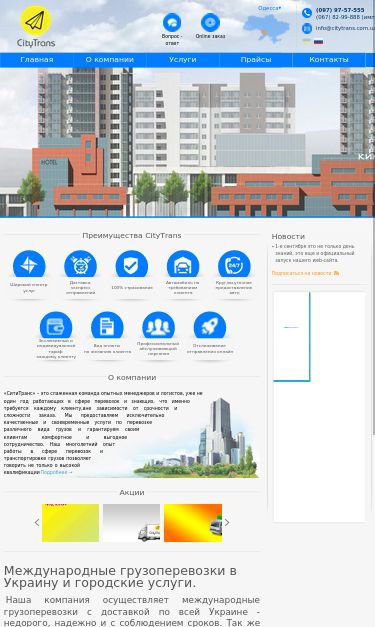
Task: Click the 100% страхование label
Action: coord(132,288)
